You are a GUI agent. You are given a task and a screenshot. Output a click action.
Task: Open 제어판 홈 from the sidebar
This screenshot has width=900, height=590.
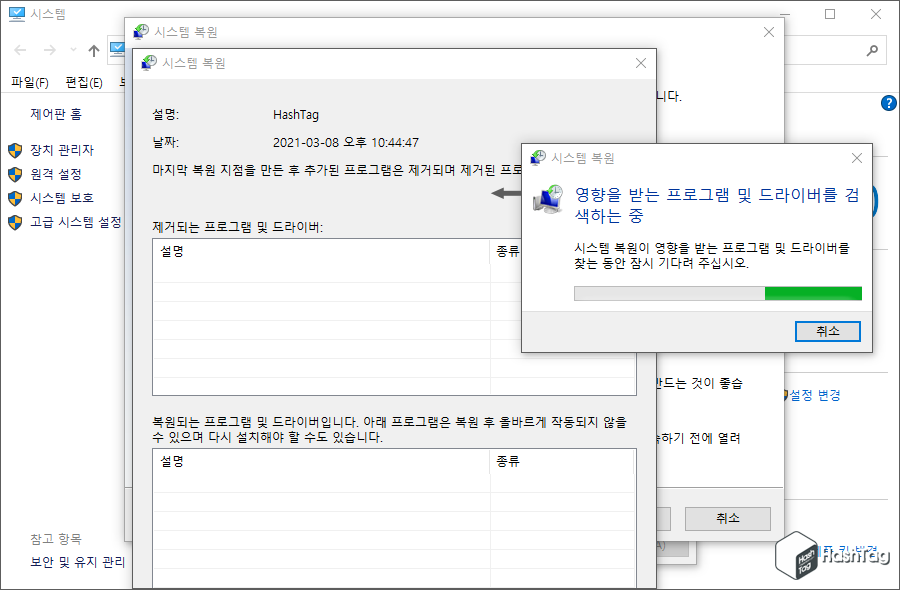[57, 114]
